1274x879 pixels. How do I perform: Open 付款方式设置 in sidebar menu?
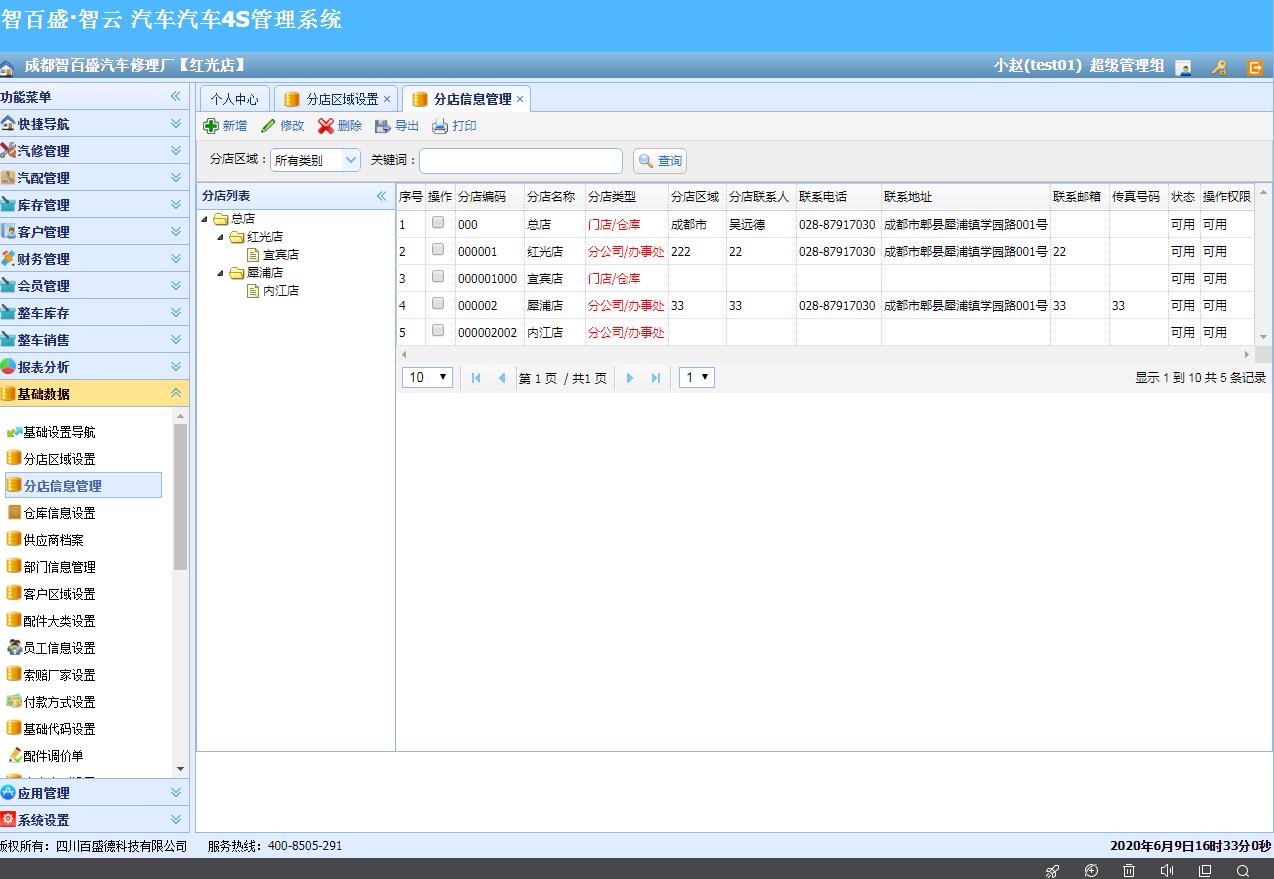click(x=59, y=702)
